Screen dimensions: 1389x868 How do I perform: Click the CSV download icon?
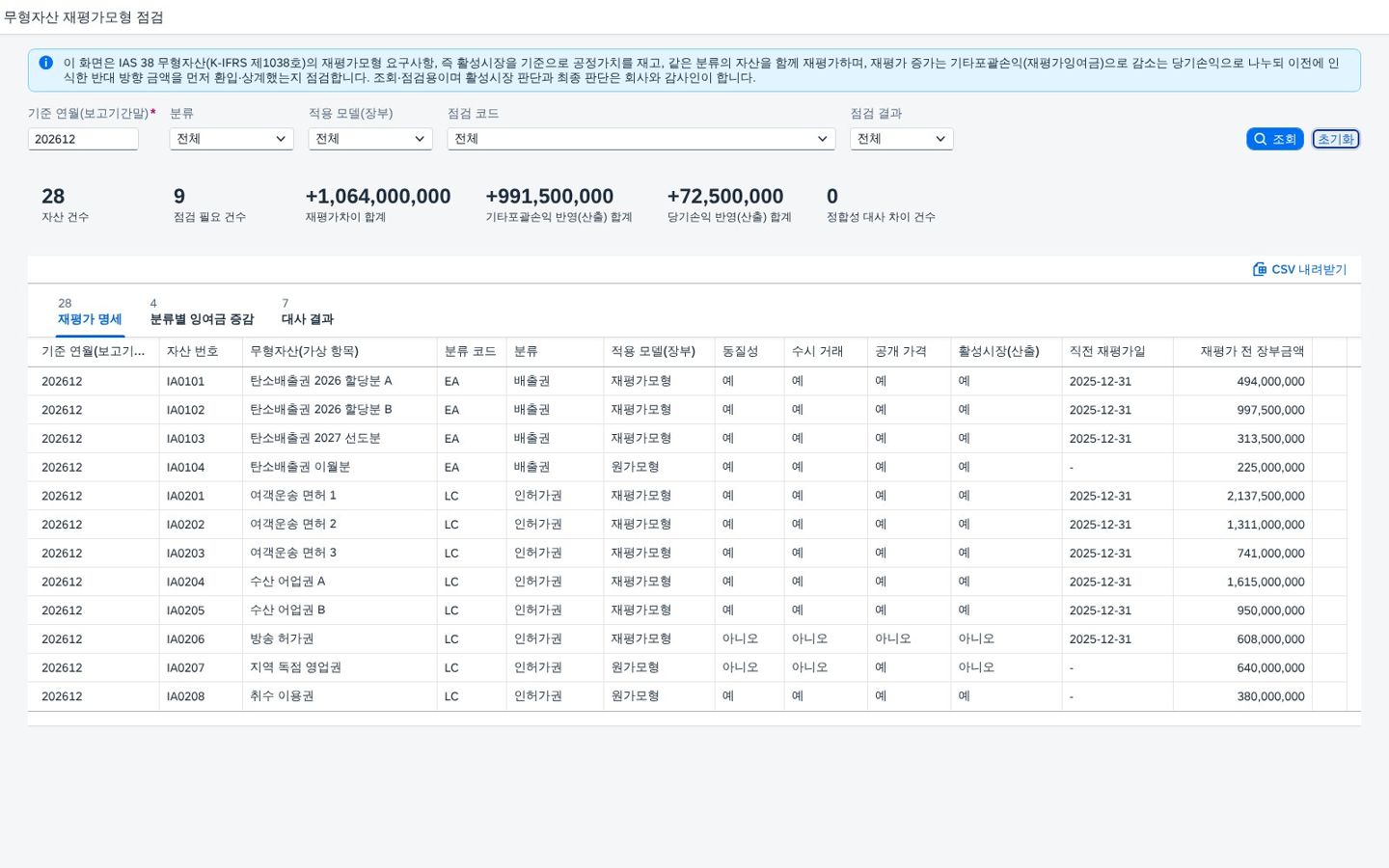click(x=1260, y=269)
